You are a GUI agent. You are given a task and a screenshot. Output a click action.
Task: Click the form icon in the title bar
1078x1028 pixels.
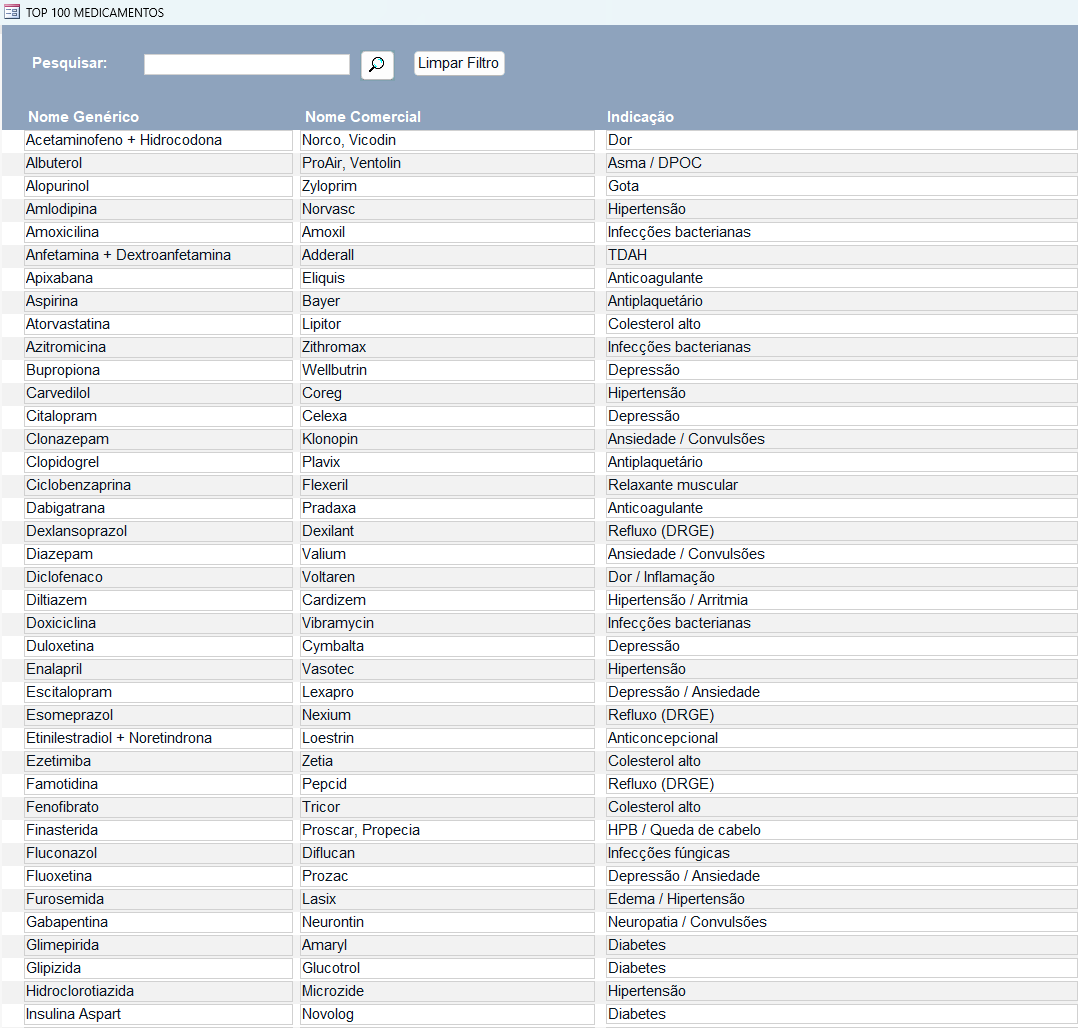[x=12, y=12]
